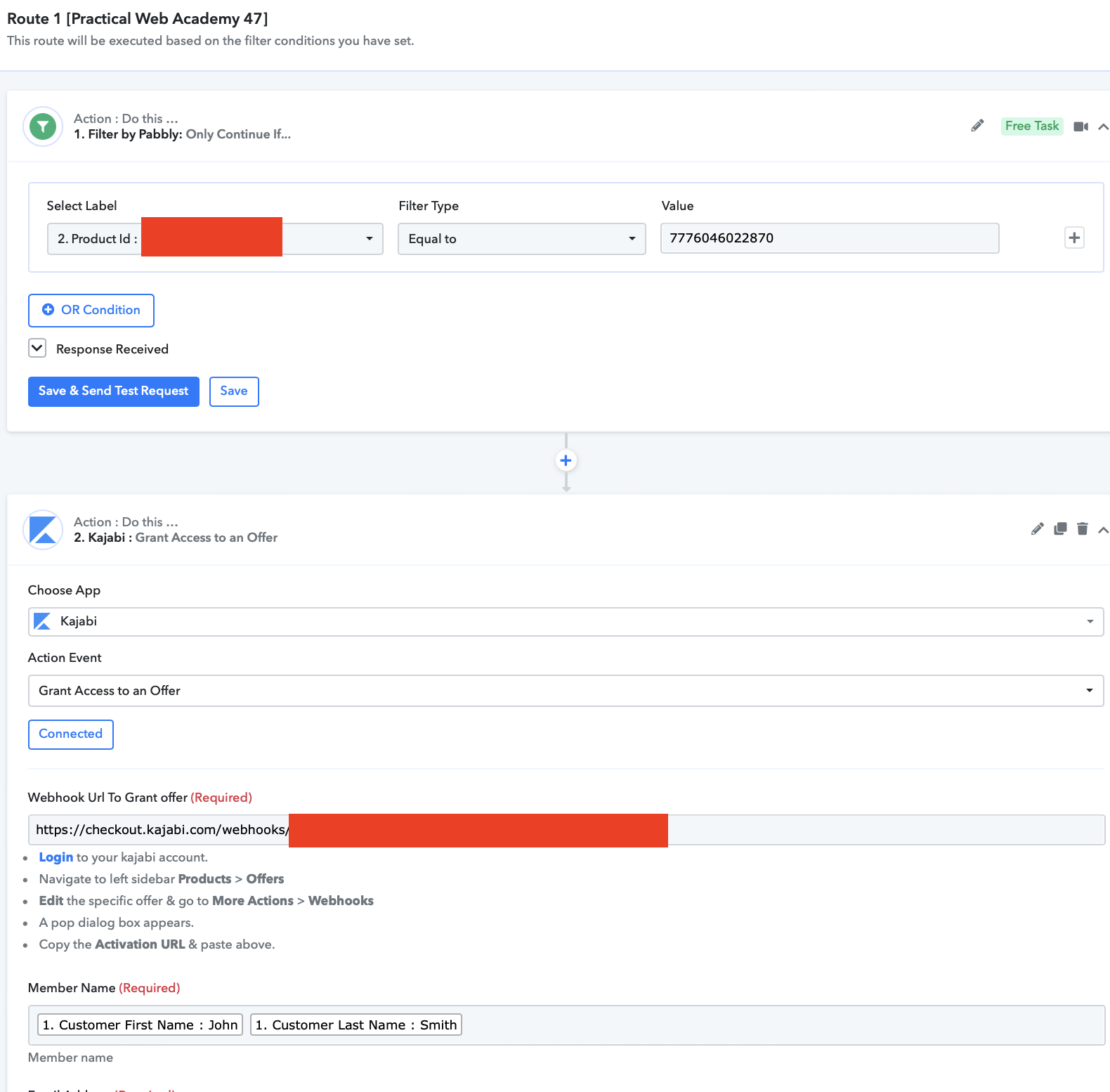Click the Webhook Url To Grant offer field

[566, 830]
